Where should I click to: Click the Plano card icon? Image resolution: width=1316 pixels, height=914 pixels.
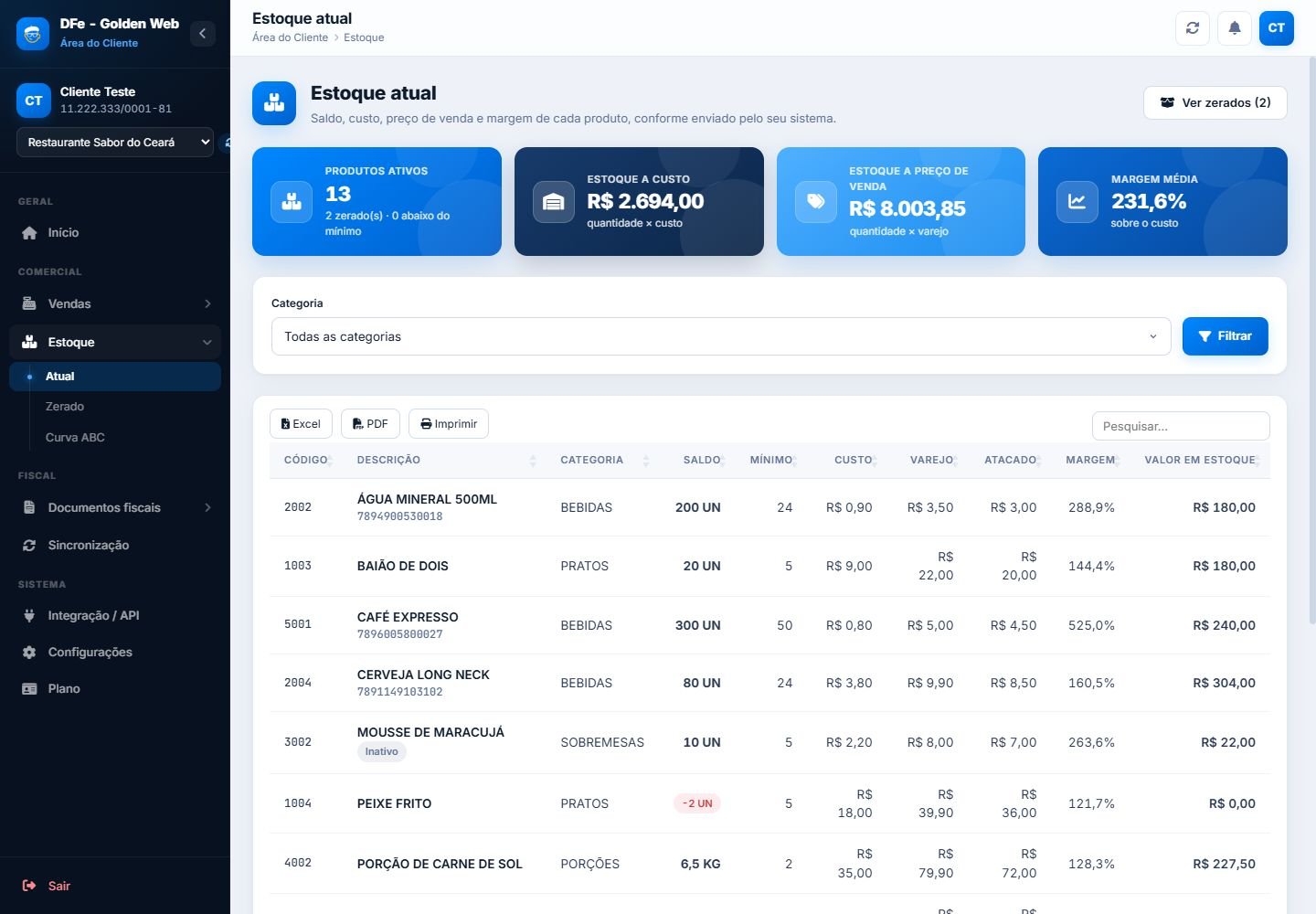(x=29, y=688)
